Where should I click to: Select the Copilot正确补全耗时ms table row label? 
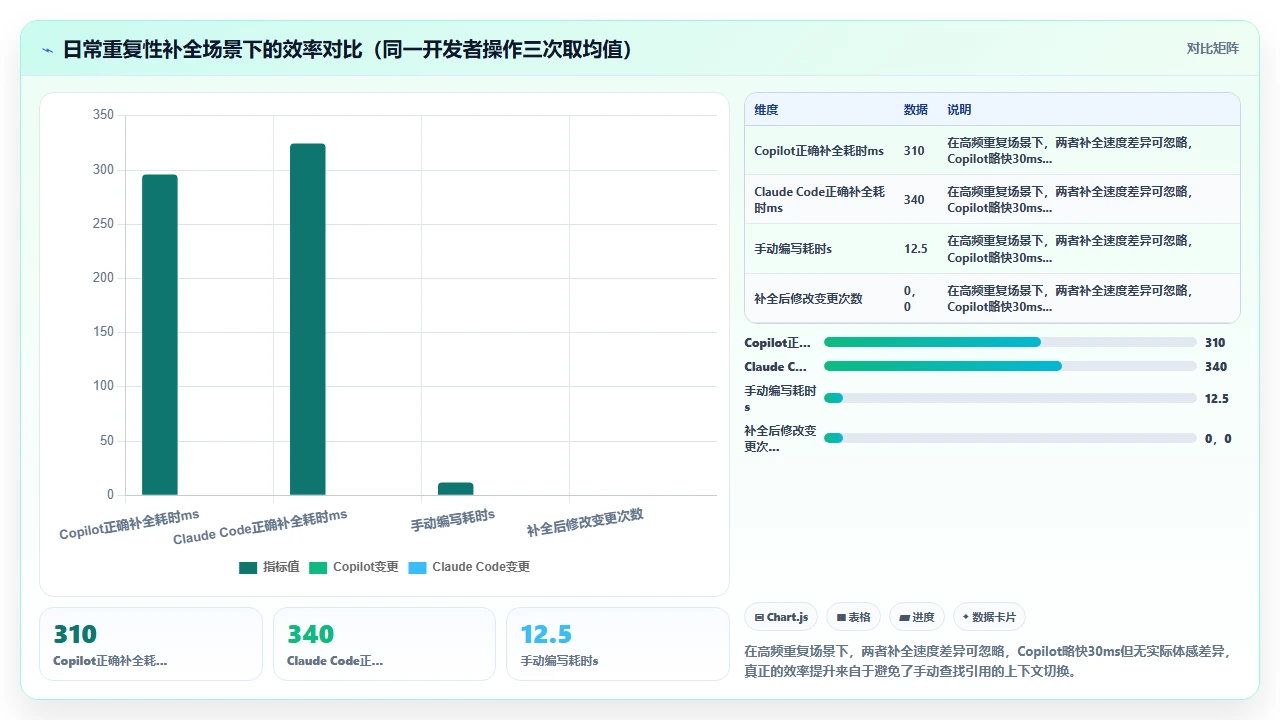[819, 151]
